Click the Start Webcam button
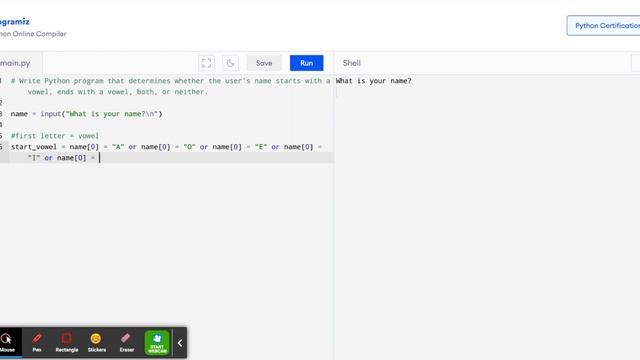The image size is (640, 360). click(x=157, y=342)
